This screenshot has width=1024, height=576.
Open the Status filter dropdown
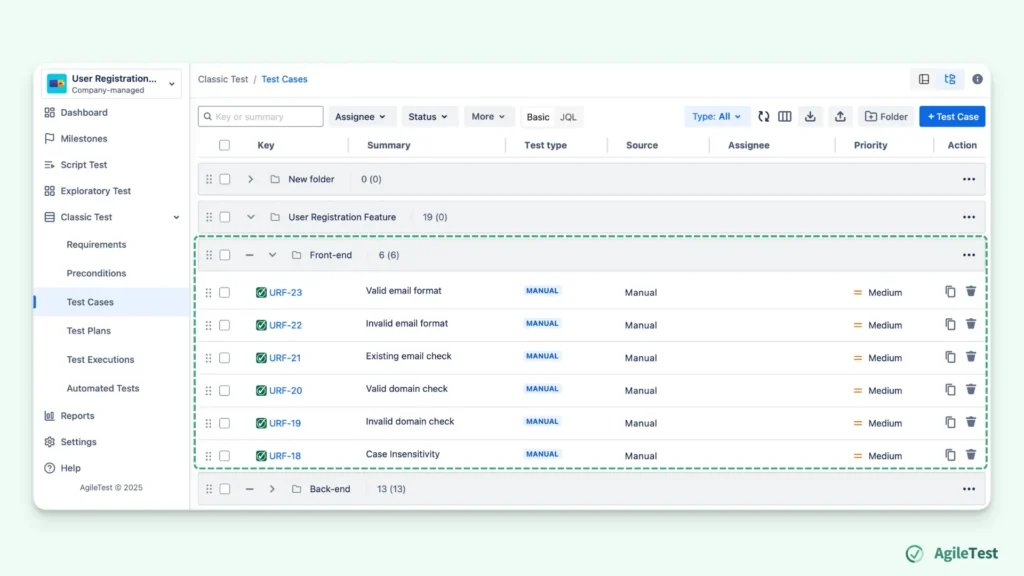click(428, 117)
